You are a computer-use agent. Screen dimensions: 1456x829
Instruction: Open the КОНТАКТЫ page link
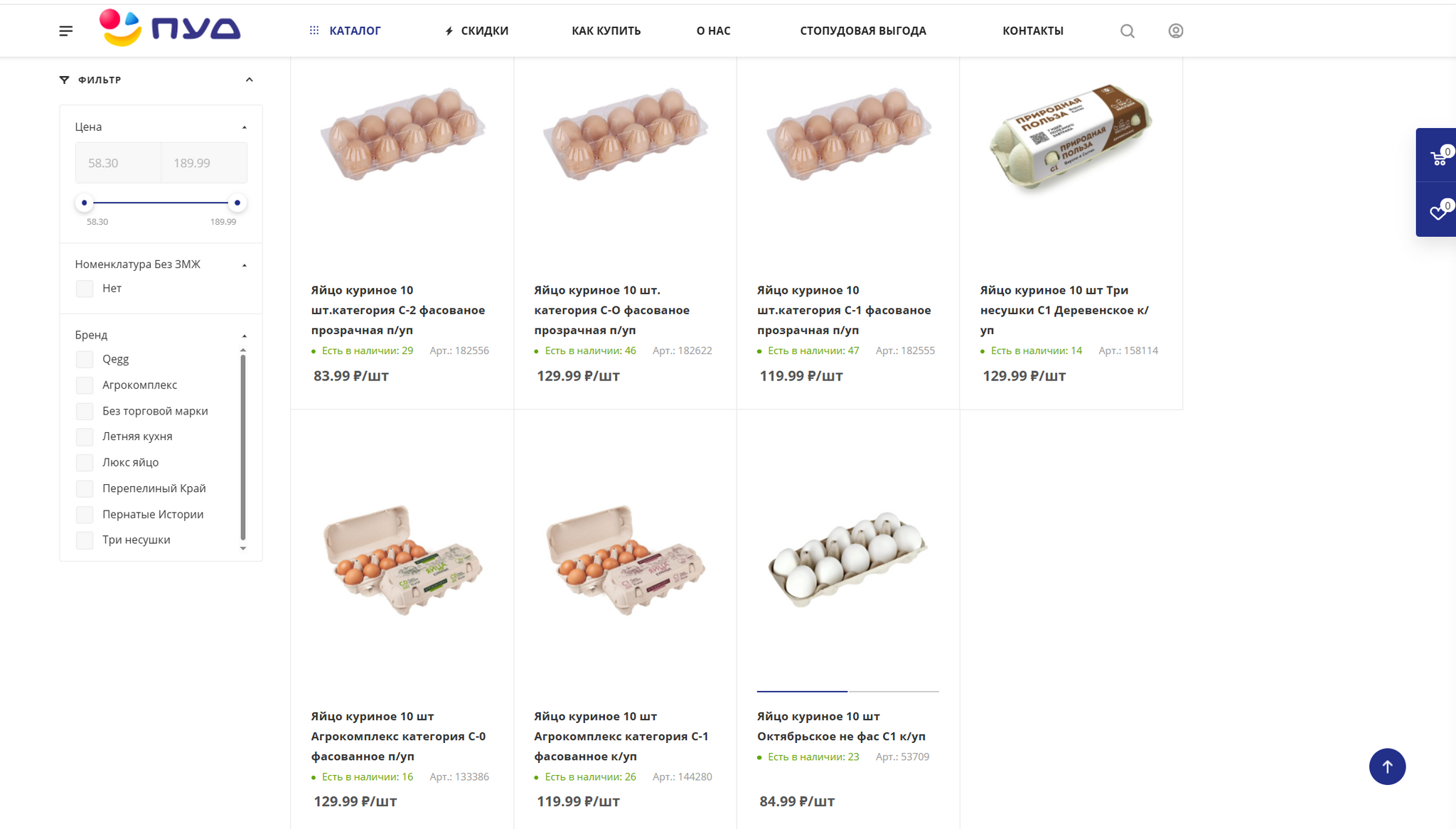(1032, 31)
